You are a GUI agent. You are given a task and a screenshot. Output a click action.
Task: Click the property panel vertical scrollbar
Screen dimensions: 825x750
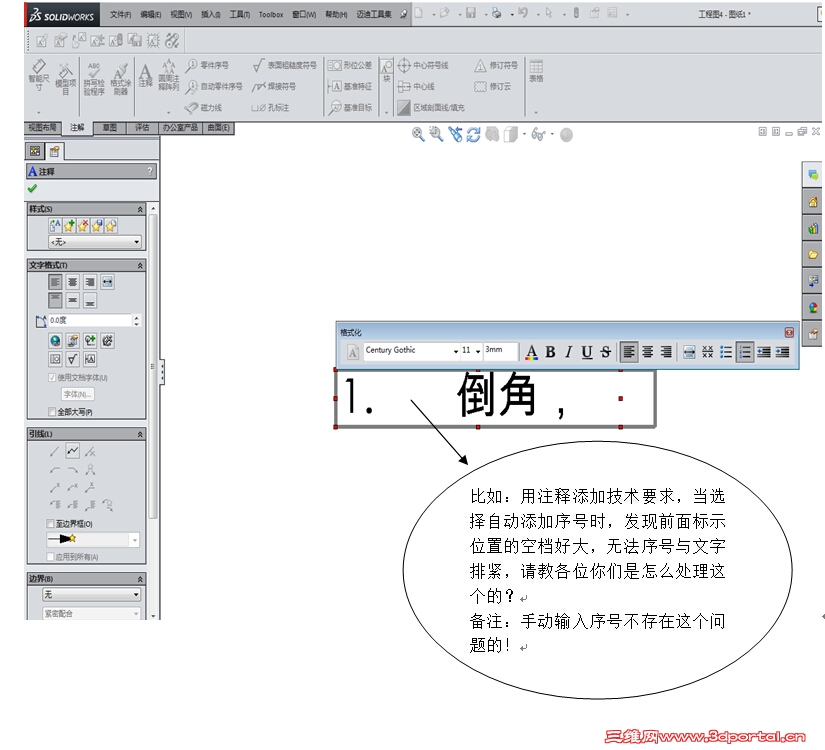pyautogui.click(x=153, y=368)
